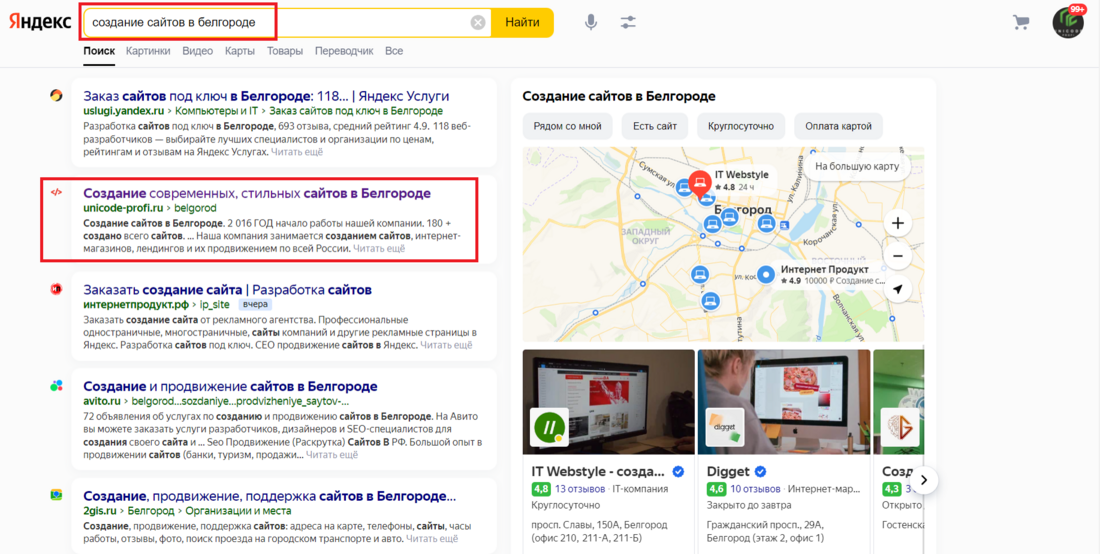
Task: Show next organization cards with arrow
Action: 924,480
